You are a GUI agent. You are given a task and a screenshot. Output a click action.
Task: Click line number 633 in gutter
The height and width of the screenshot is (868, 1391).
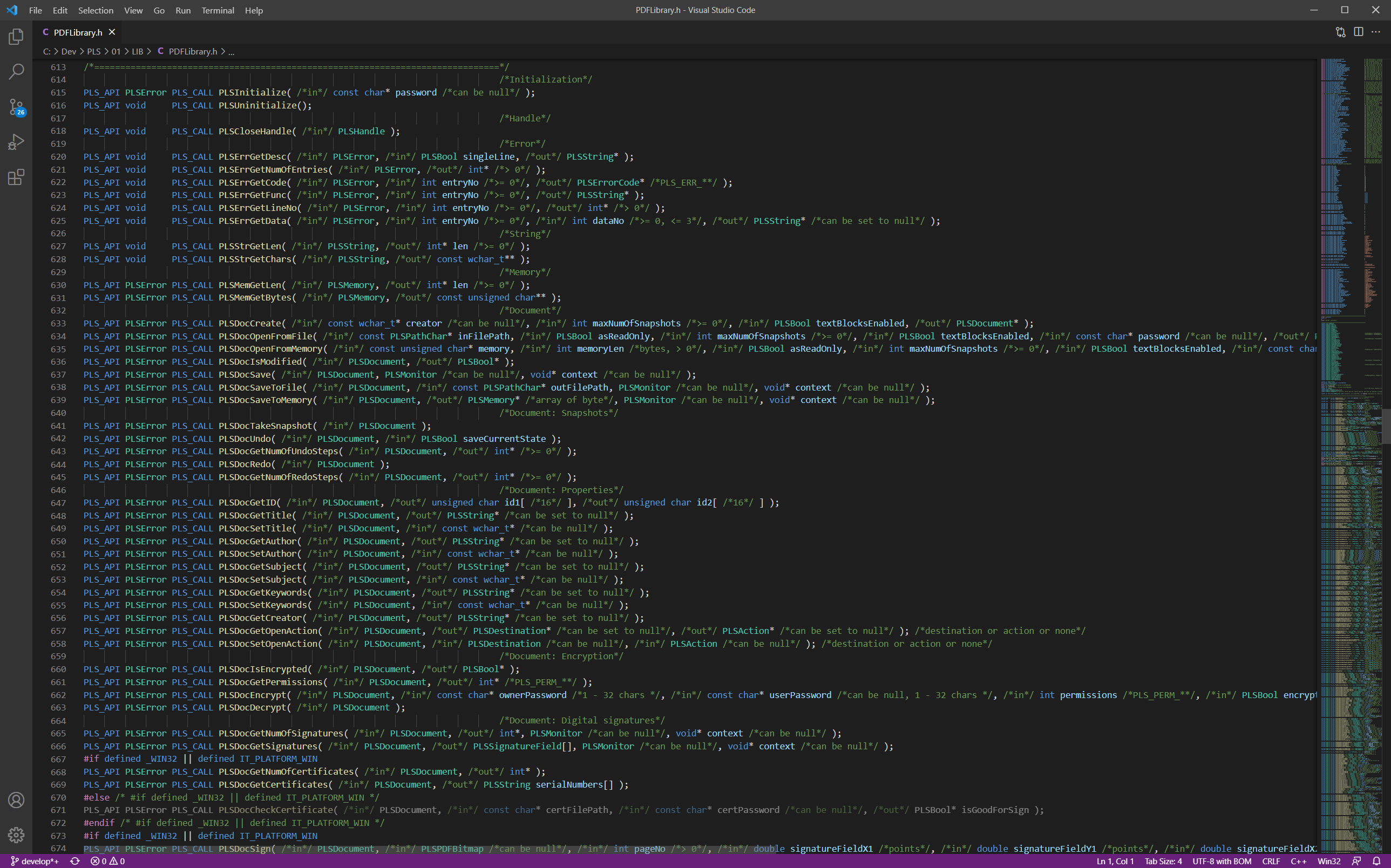coord(58,323)
